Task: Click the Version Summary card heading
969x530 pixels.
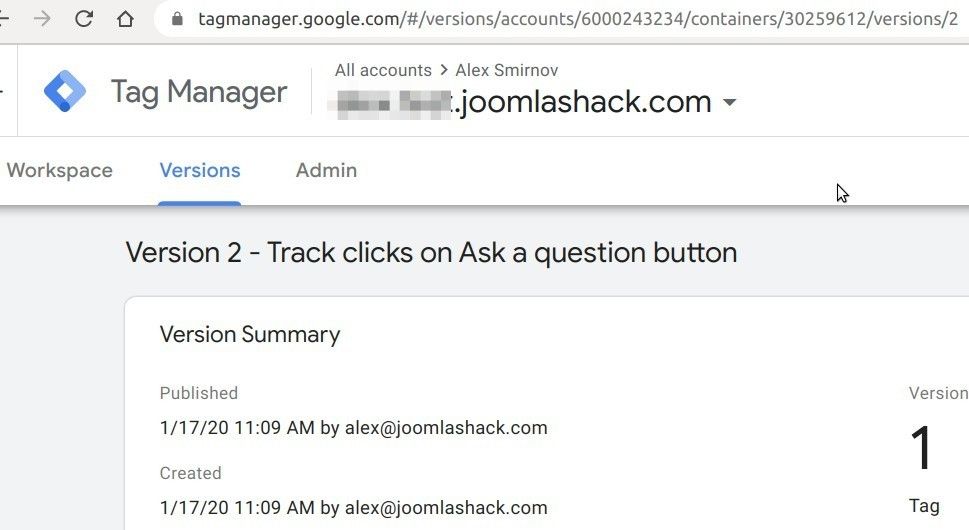Action: (x=250, y=334)
